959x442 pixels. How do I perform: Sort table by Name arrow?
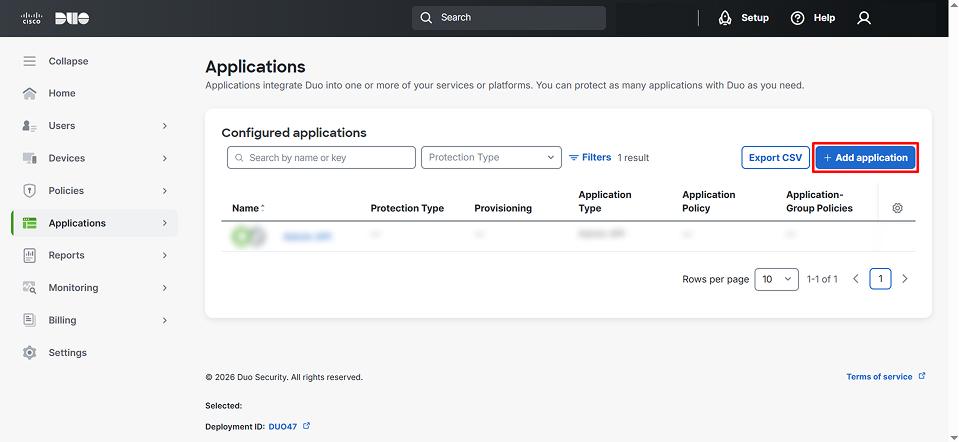click(263, 208)
